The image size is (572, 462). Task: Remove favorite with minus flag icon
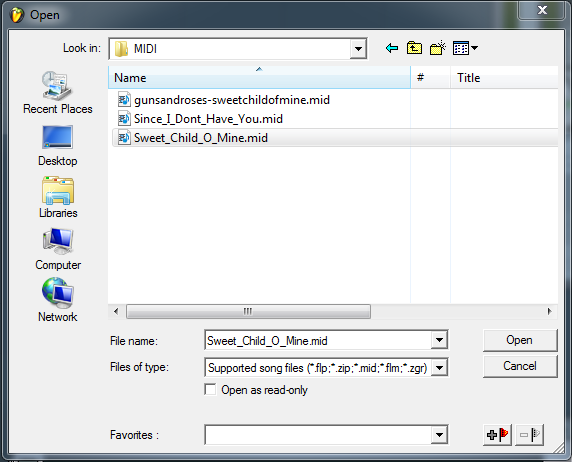coord(530,435)
